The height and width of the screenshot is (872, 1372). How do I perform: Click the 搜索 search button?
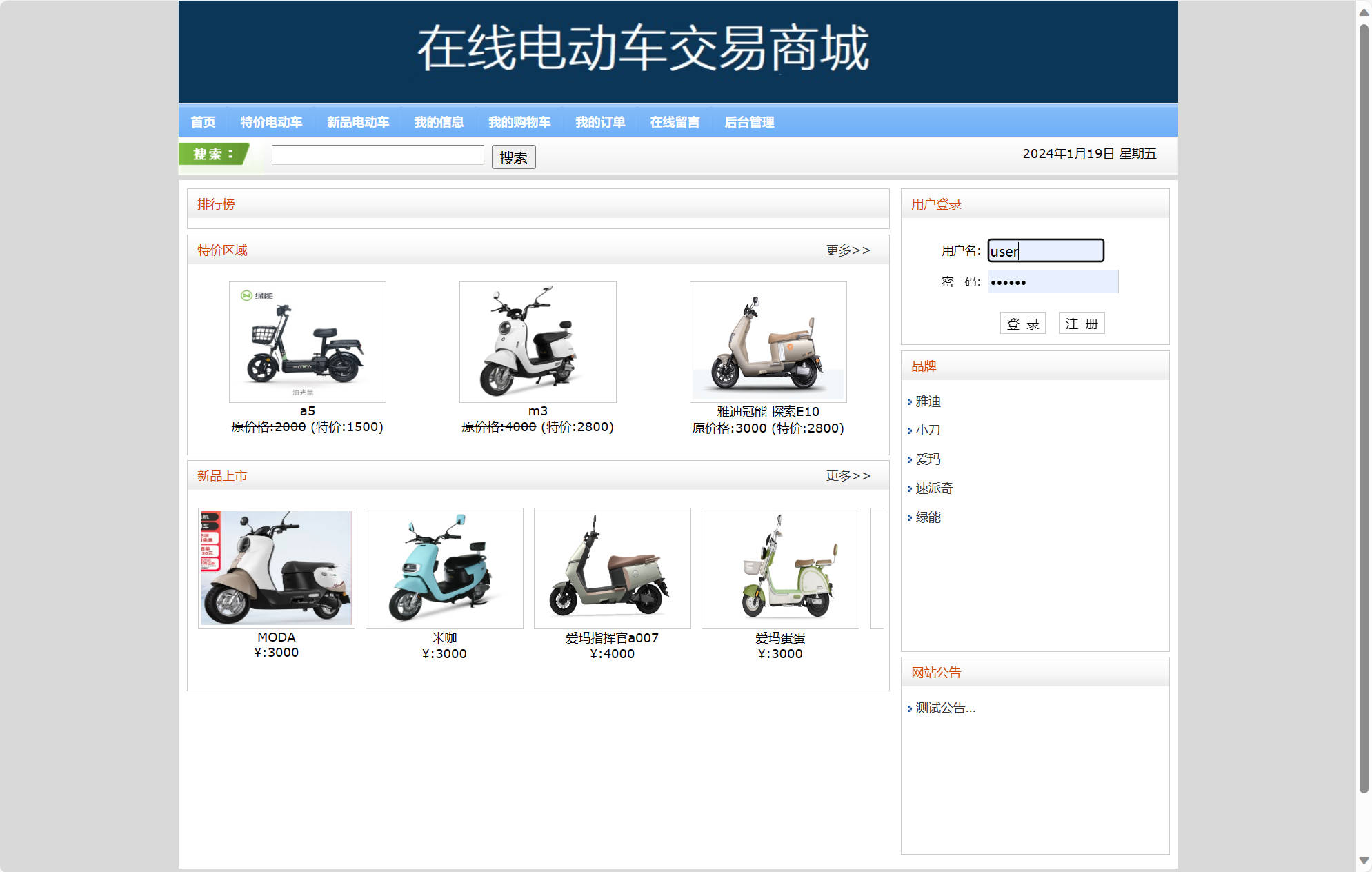513,157
